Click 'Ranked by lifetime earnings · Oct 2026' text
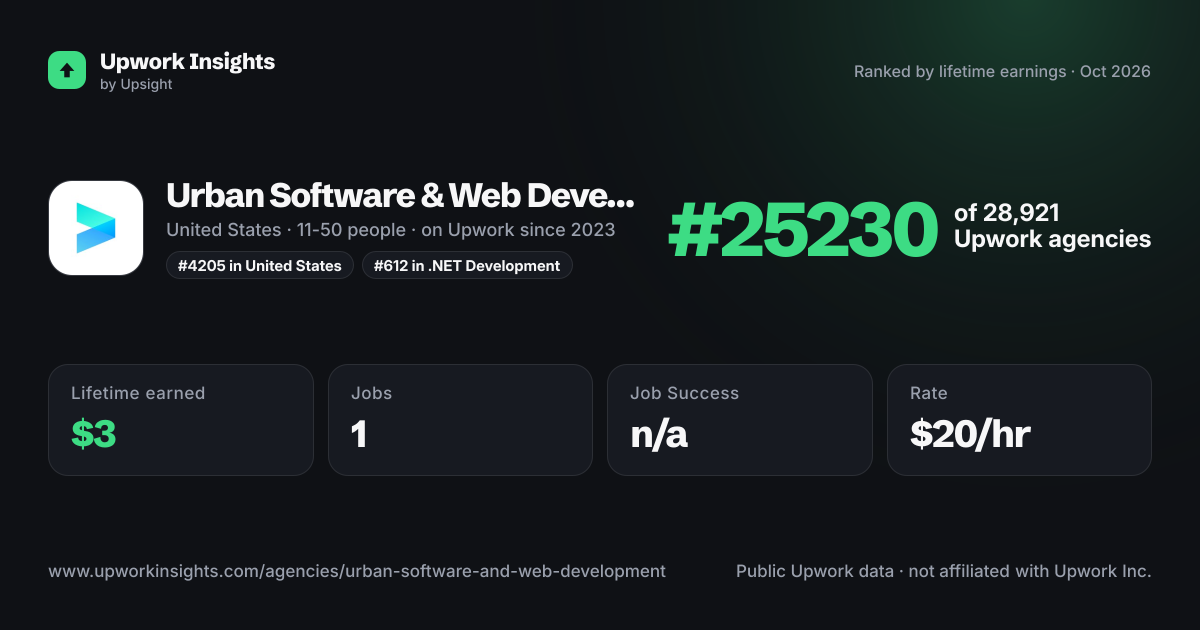Image resolution: width=1200 pixels, height=630 pixels. click(x=1002, y=72)
